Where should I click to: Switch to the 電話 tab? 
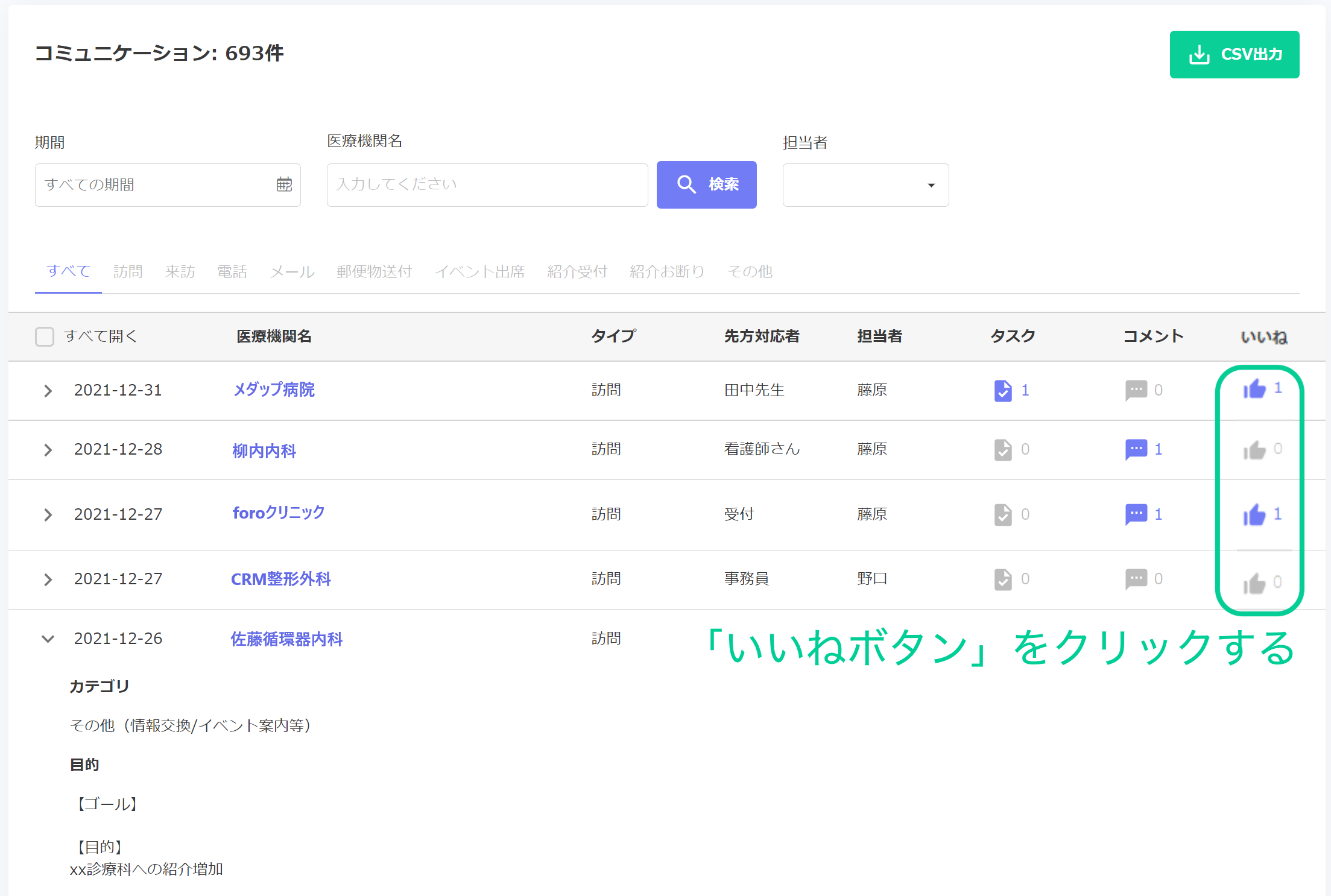point(232,272)
